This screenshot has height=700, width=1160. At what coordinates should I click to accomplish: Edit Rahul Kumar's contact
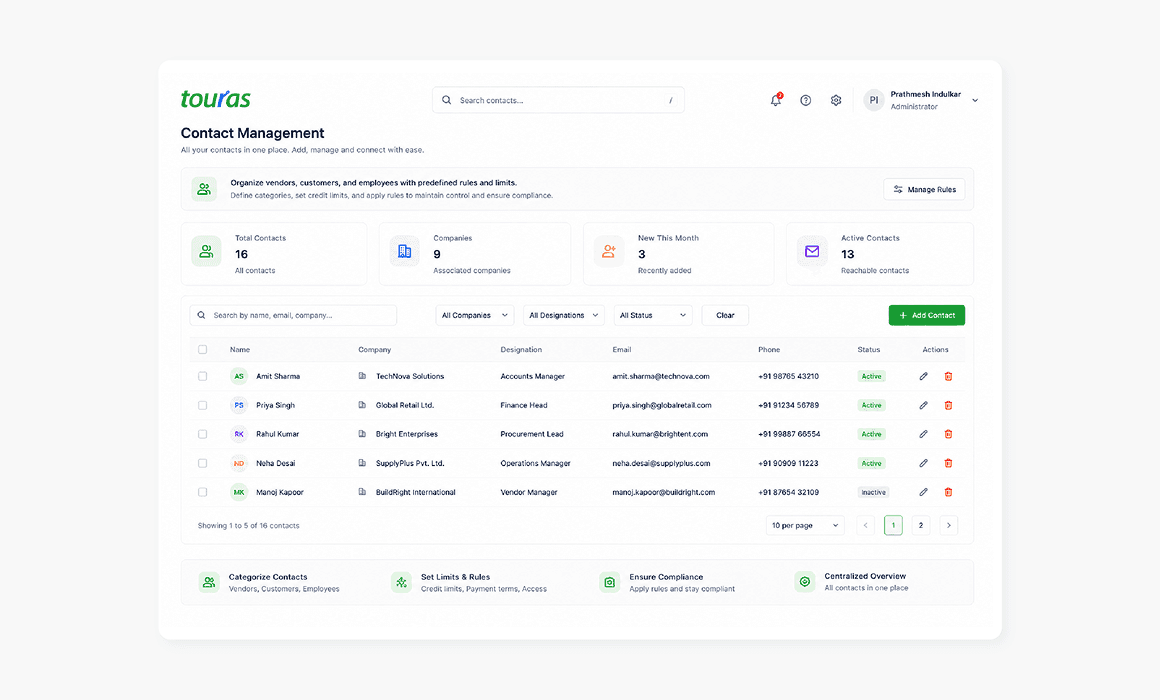(923, 434)
